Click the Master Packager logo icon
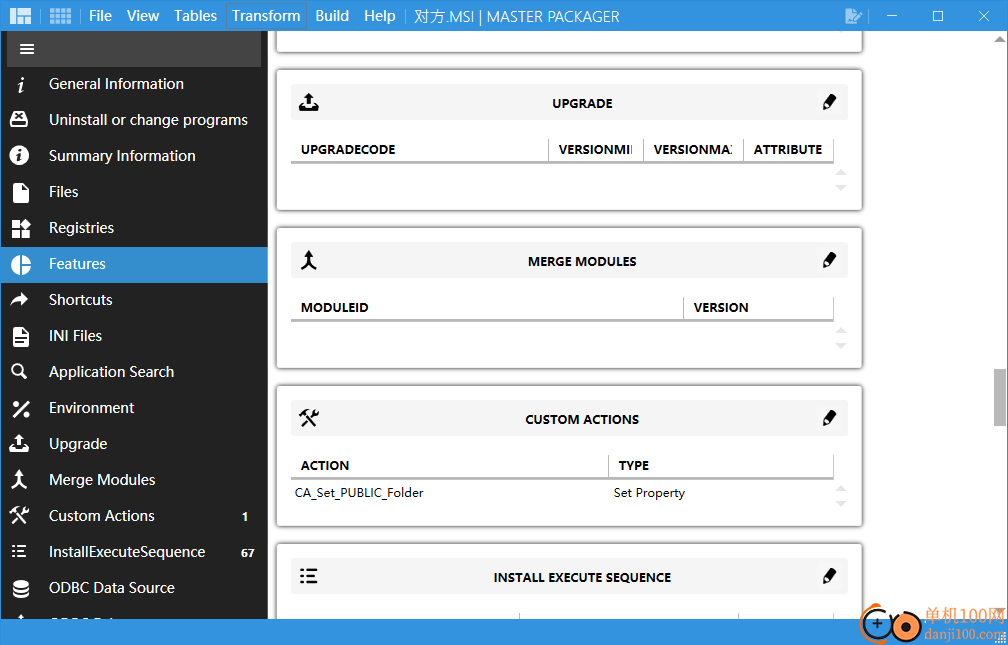 pyautogui.click(x=21, y=16)
